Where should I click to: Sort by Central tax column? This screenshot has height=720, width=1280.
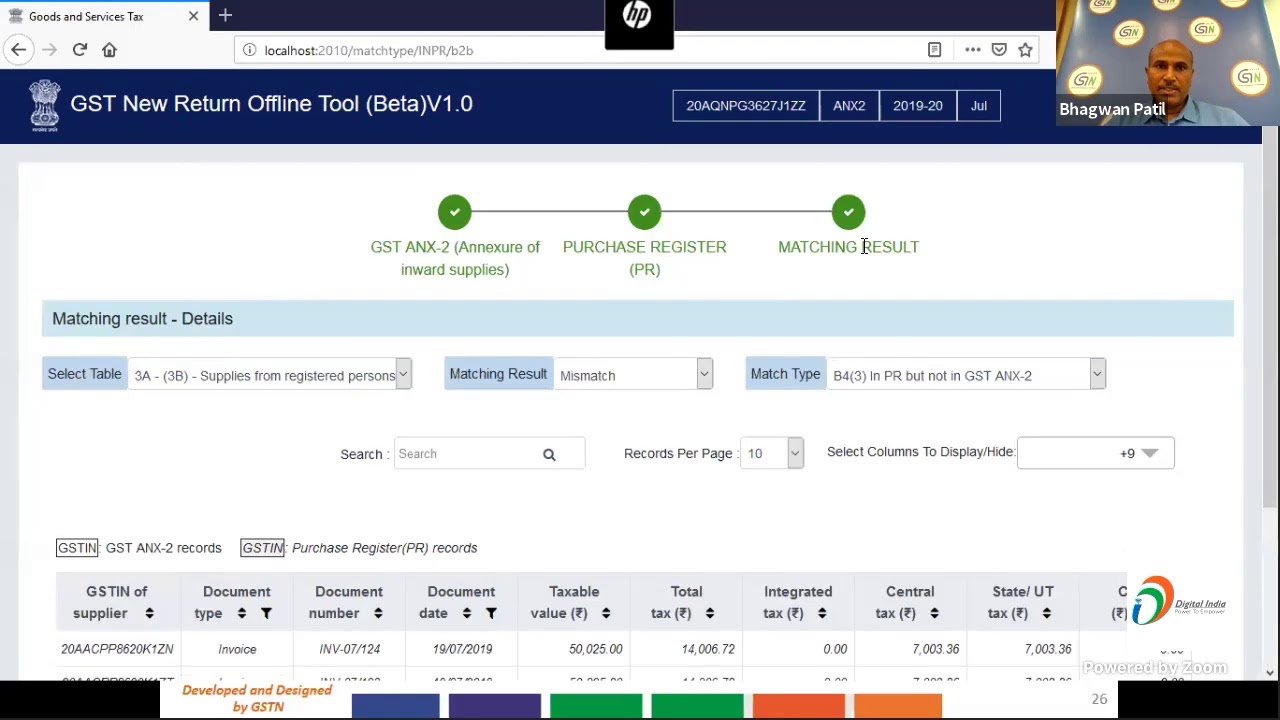click(x=934, y=614)
